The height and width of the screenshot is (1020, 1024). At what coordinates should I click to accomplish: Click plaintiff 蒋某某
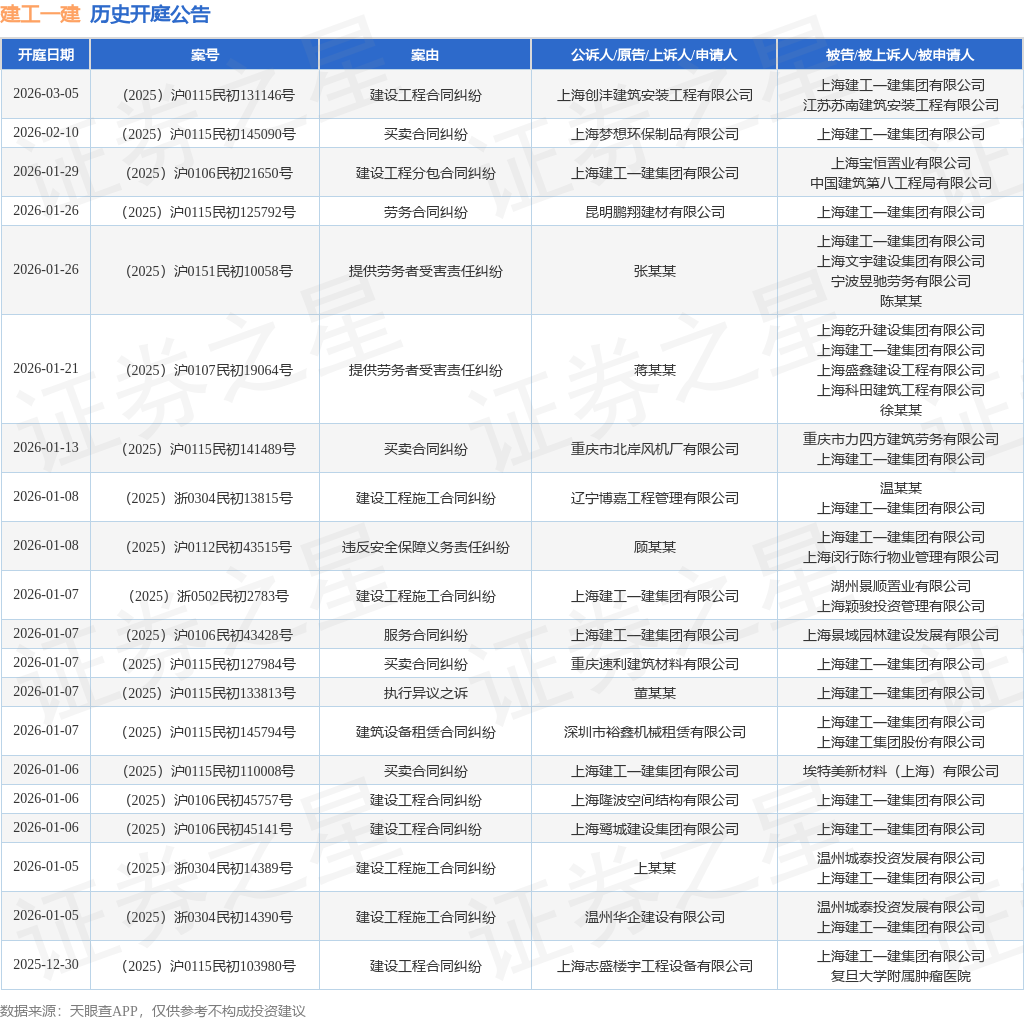pos(654,371)
